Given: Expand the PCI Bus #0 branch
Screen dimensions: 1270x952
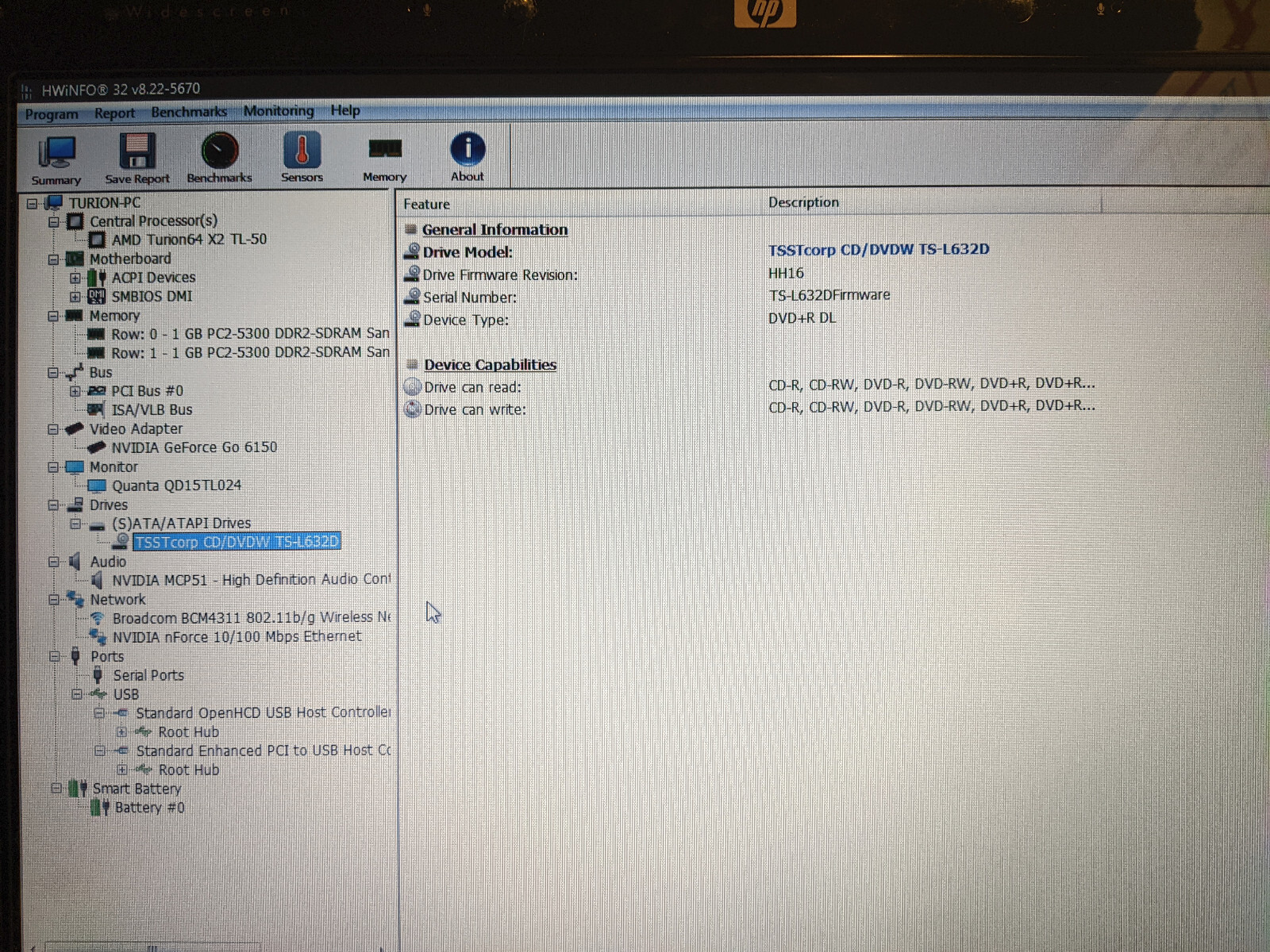Looking at the screenshot, I should [x=75, y=391].
